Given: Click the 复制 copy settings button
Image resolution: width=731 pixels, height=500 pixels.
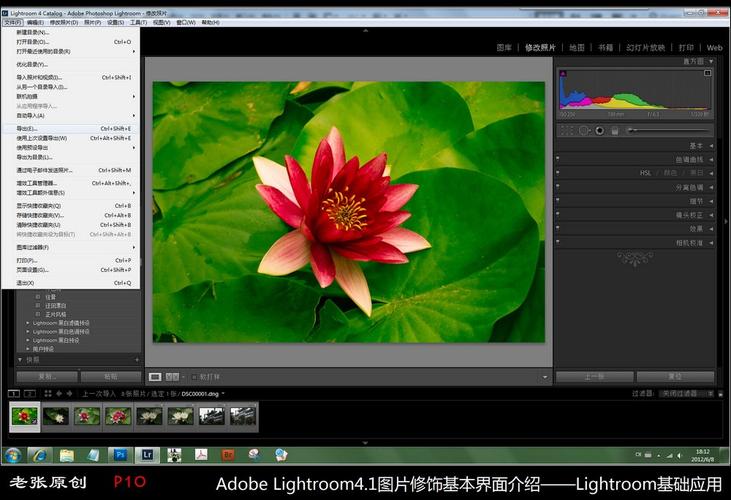Looking at the screenshot, I should 47,377.
